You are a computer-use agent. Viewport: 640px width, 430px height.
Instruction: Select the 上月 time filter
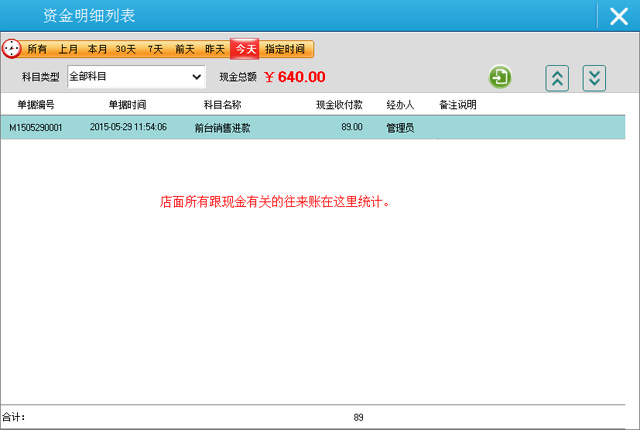point(67,49)
